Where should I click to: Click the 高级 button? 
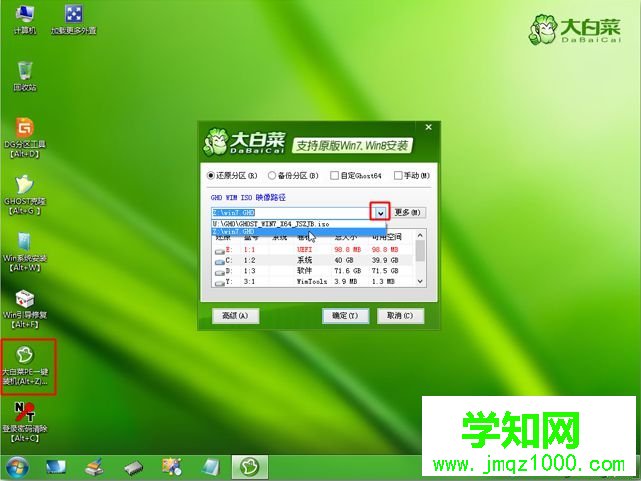pos(235,316)
